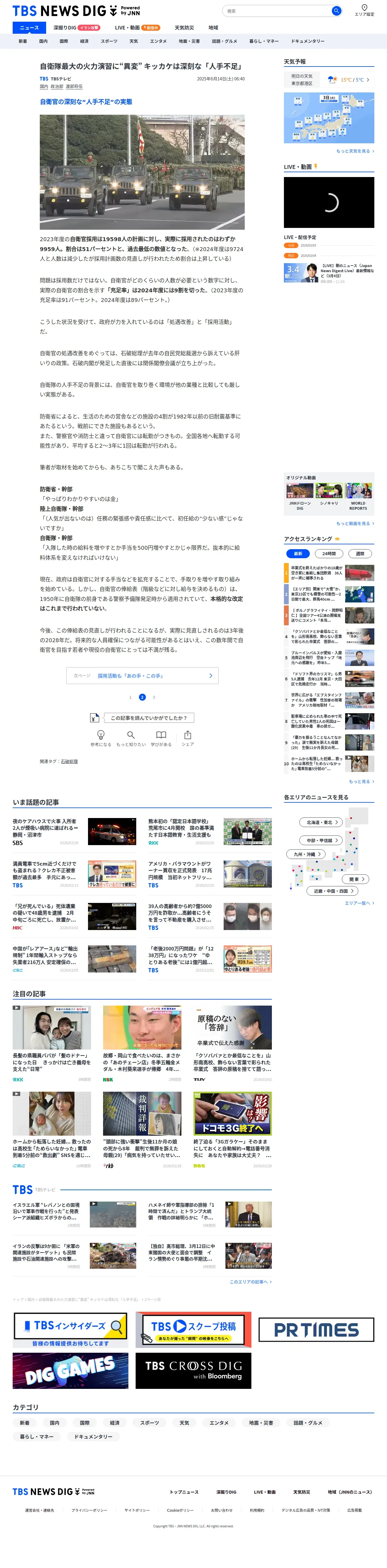The image size is (387, 1568).
Task: Open もっと動画を見る link
Action: click(x=355, y=524)
